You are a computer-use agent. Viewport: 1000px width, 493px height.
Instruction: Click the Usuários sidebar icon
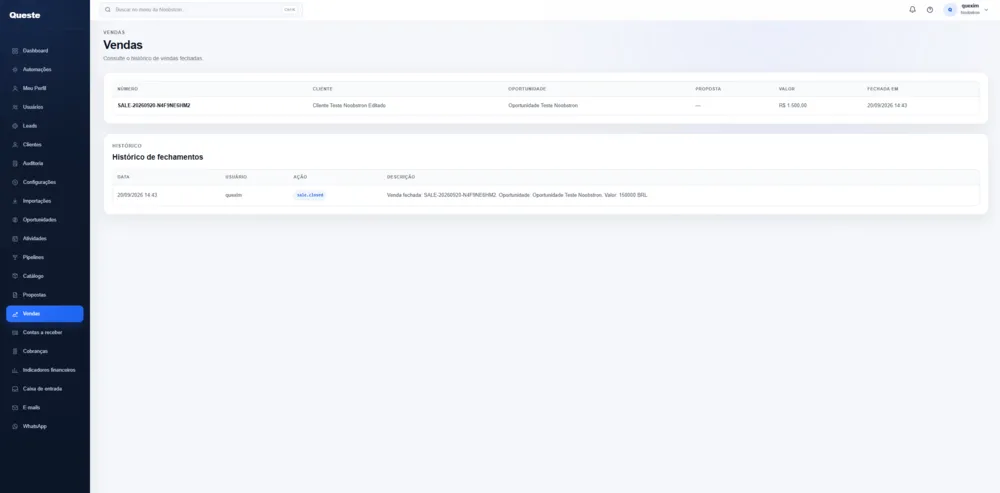coord(15,107)
